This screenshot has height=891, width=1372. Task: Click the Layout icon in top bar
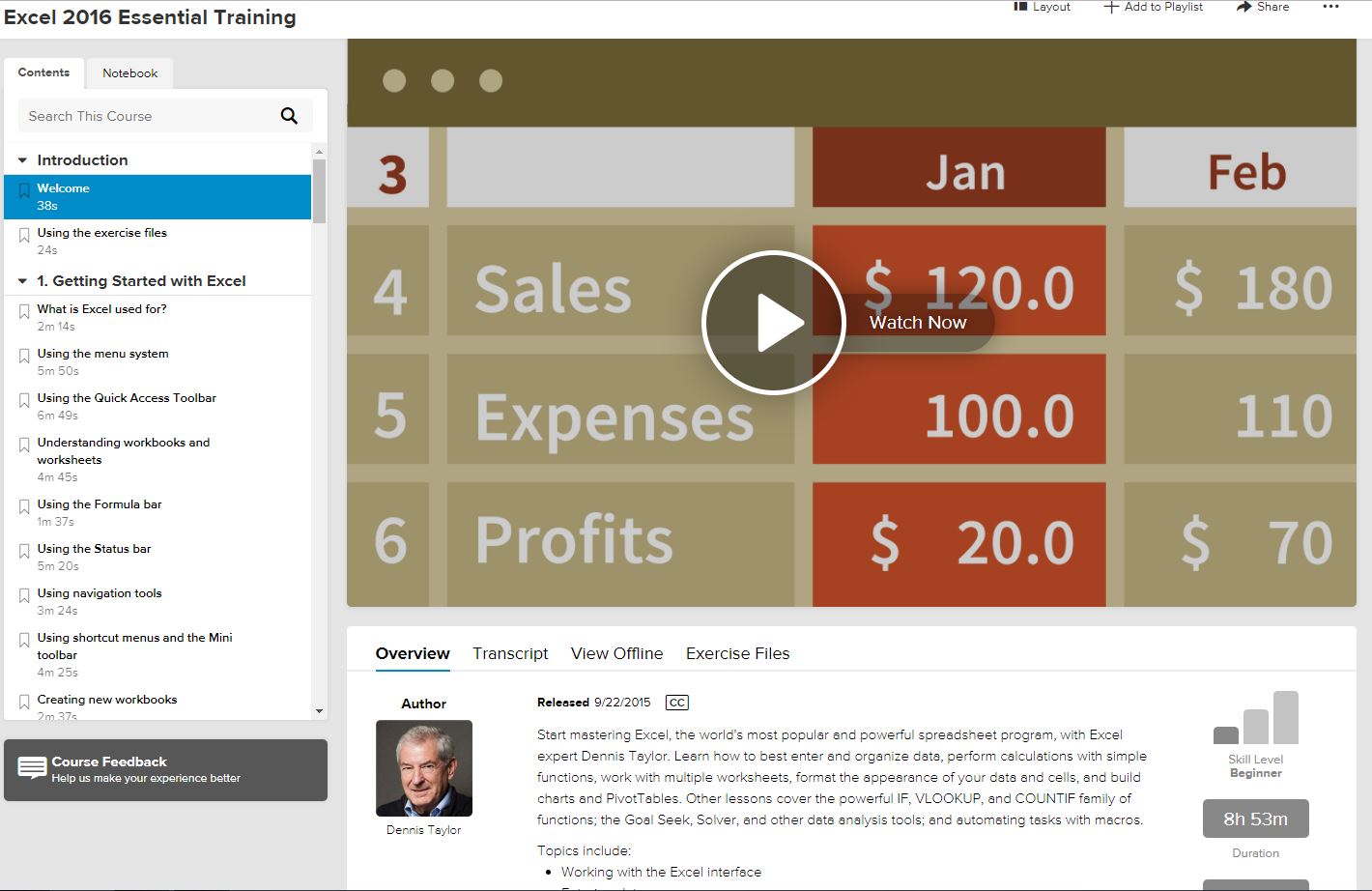point(1019,7)
